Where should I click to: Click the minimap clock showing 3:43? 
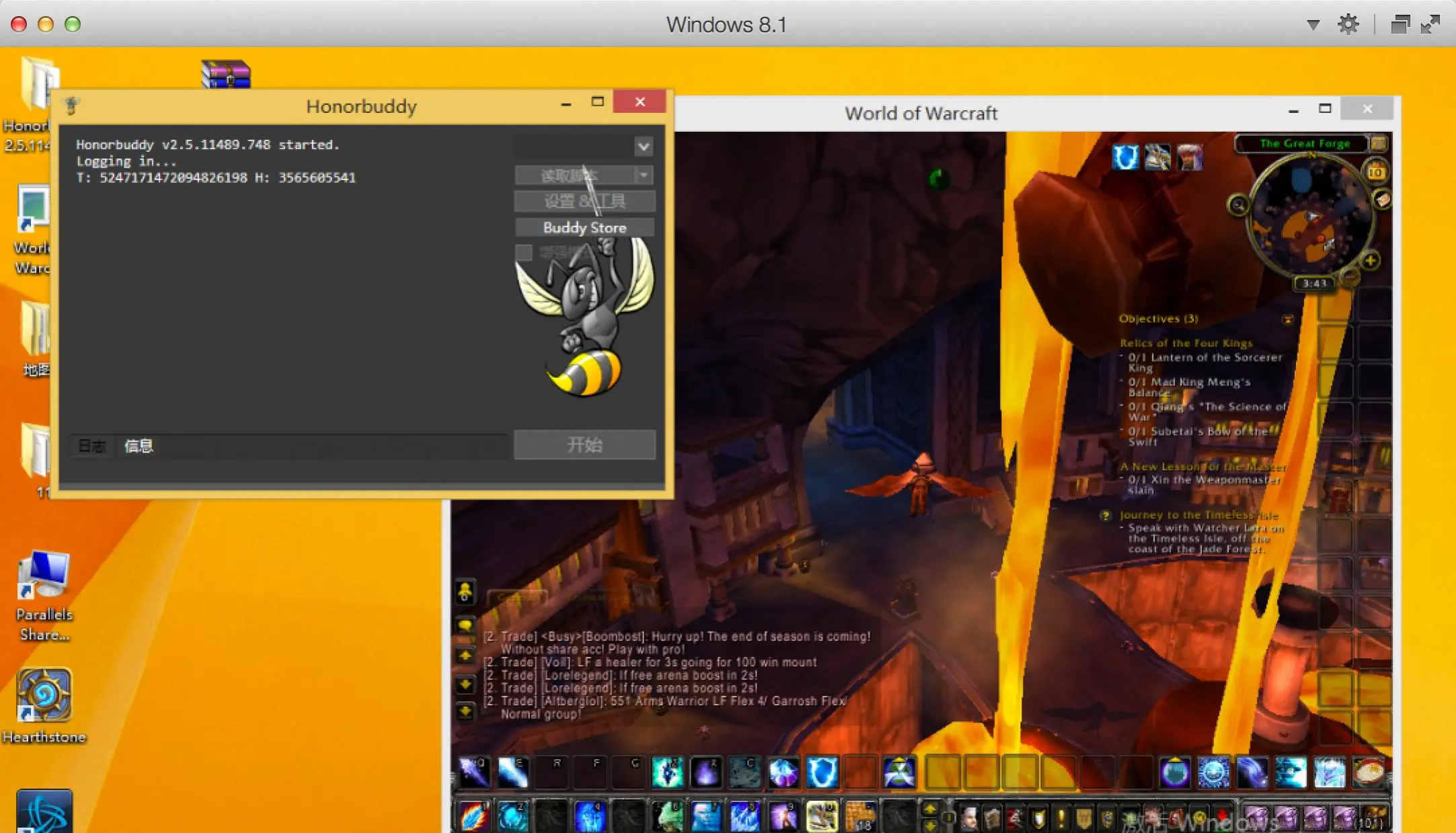pos(1314,283)
